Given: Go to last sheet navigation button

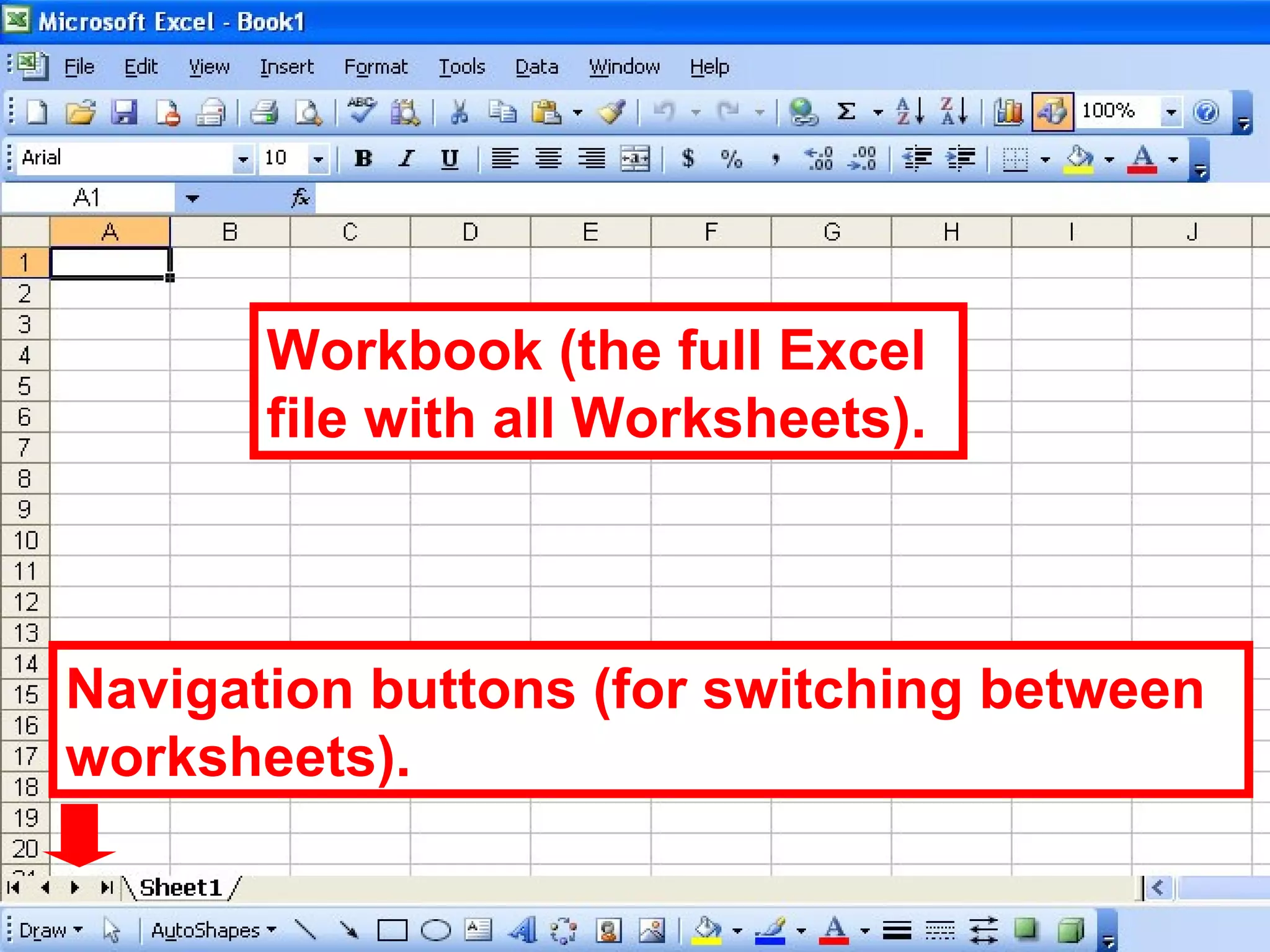Looking at the screenshot, I should click(x=106, y=888).
